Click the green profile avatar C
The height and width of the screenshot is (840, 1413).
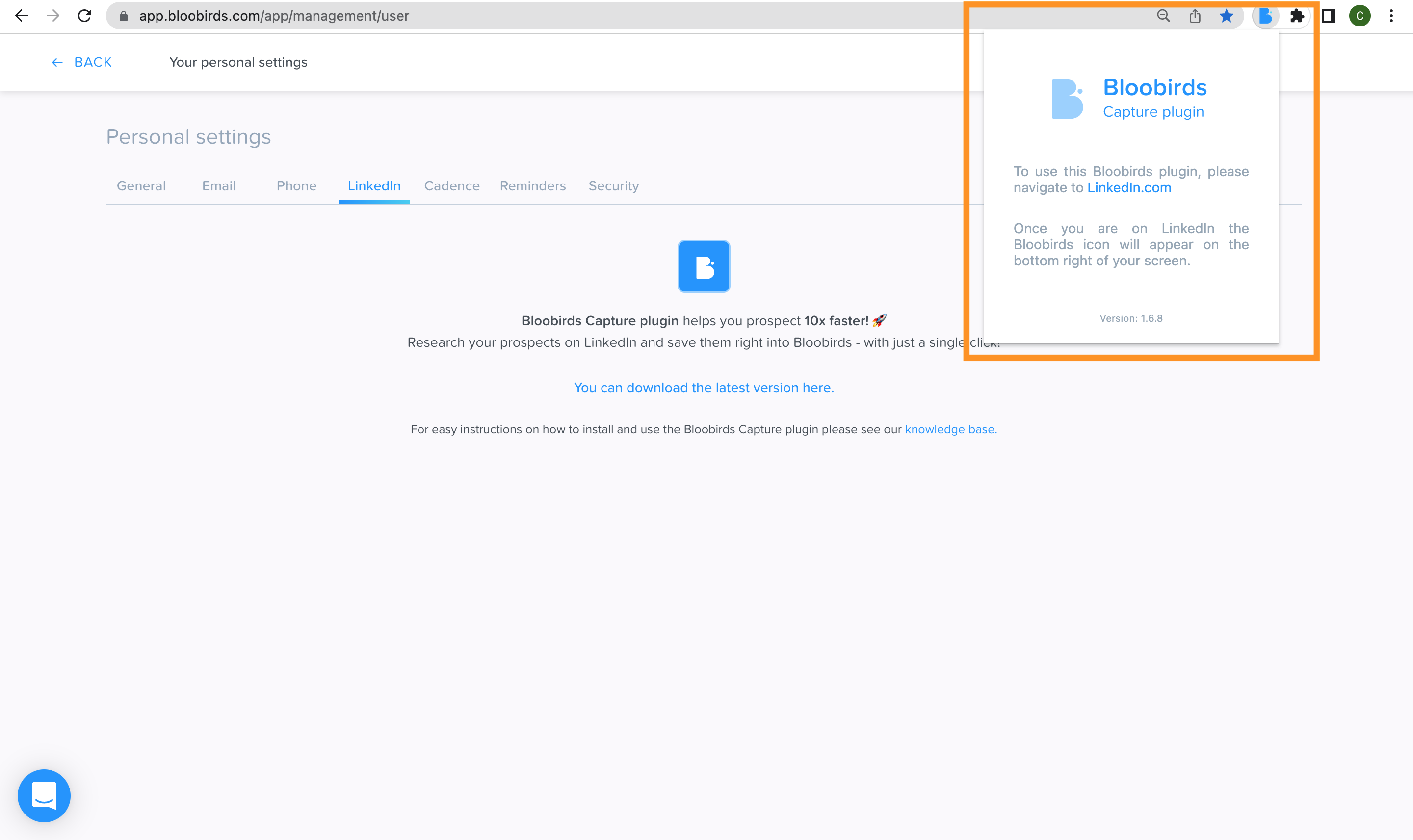1360,16
